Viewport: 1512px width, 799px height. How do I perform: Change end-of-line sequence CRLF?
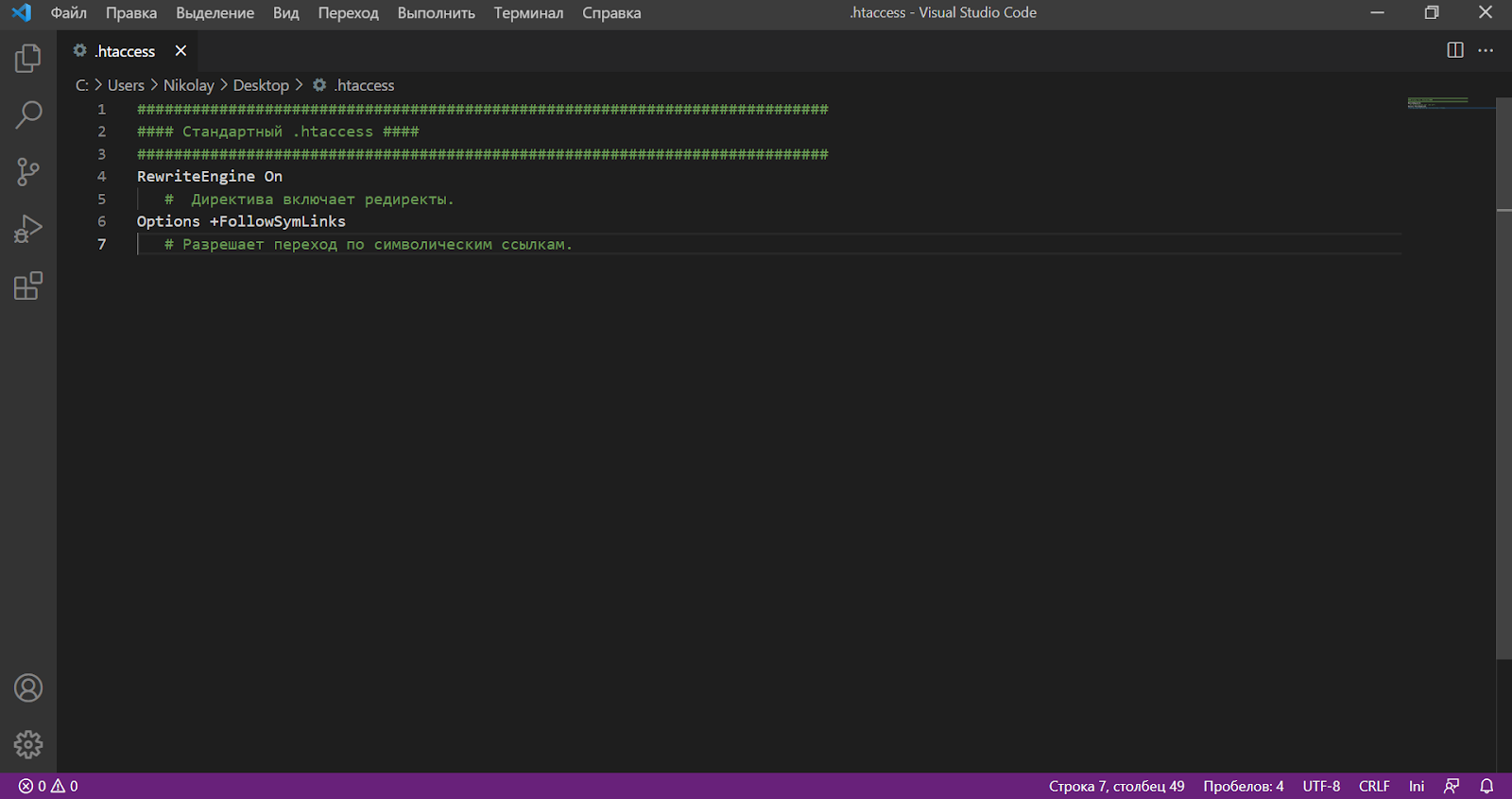tap(1374, 786)
